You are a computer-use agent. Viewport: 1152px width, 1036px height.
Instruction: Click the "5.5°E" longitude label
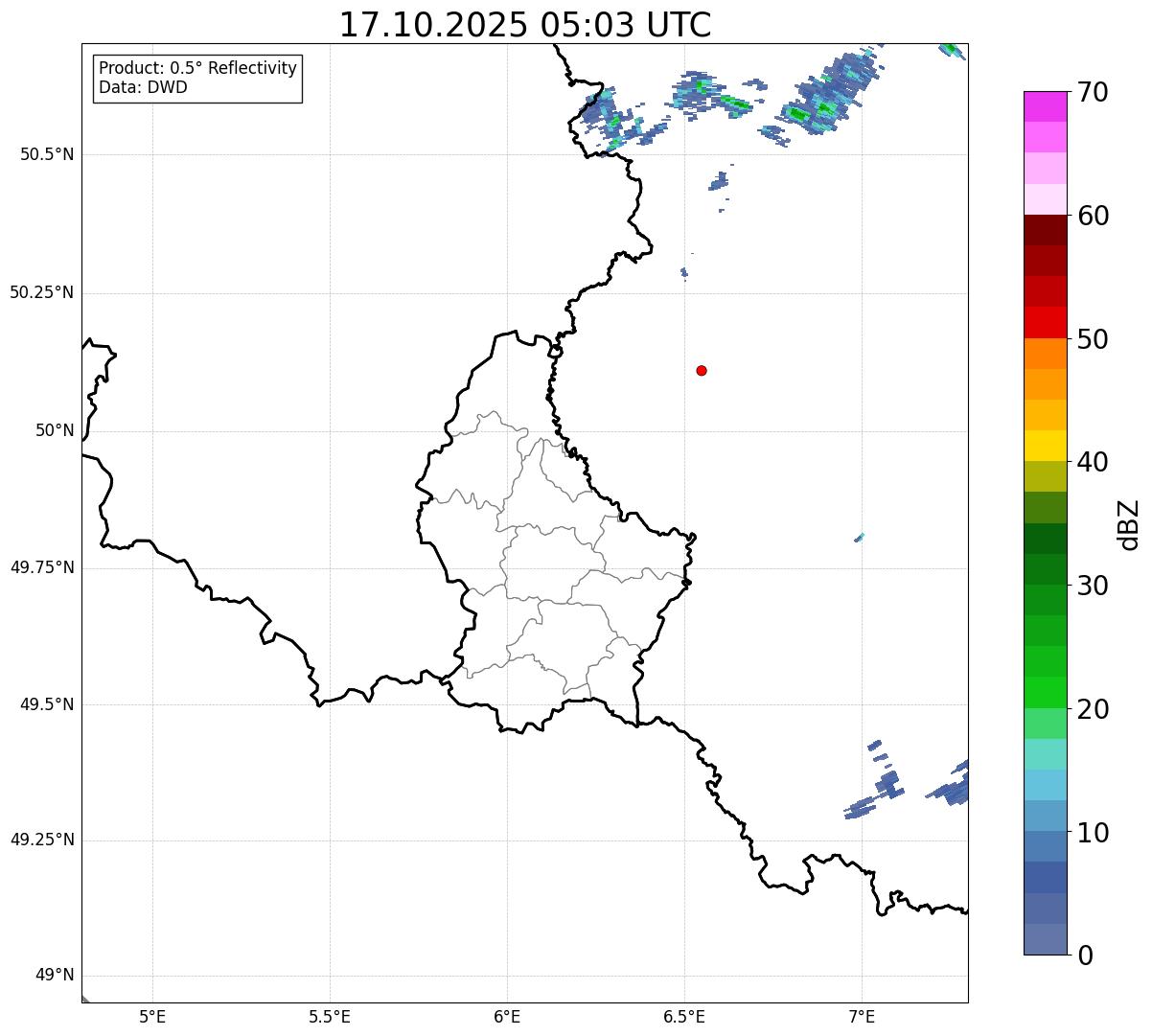point(330,1016)
